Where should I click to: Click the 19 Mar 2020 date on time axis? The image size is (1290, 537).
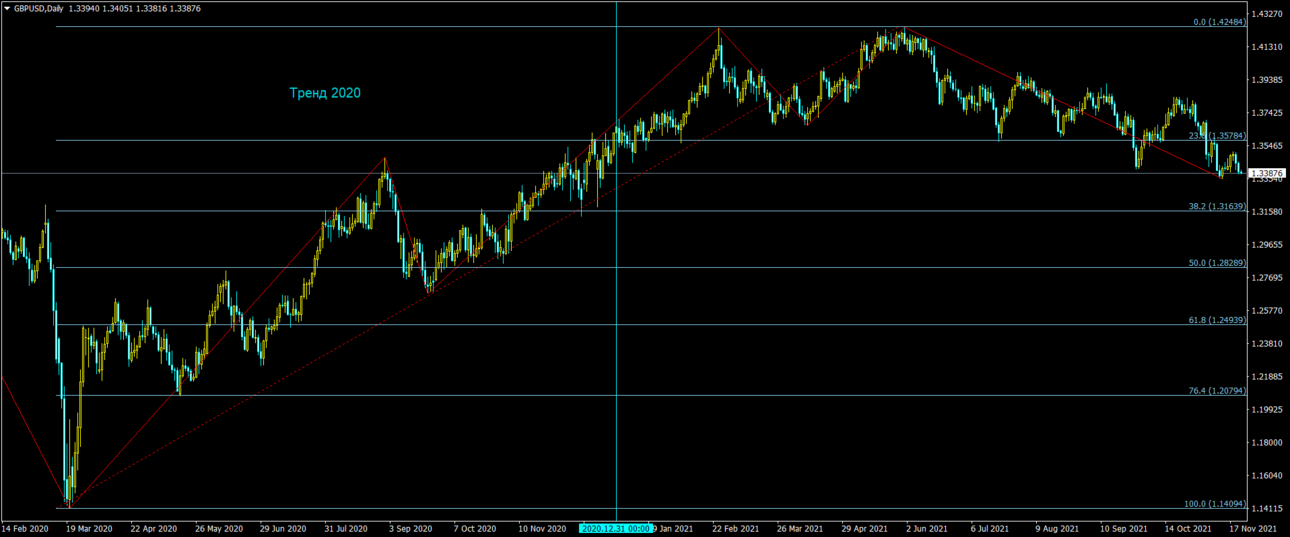coord(88,528)
